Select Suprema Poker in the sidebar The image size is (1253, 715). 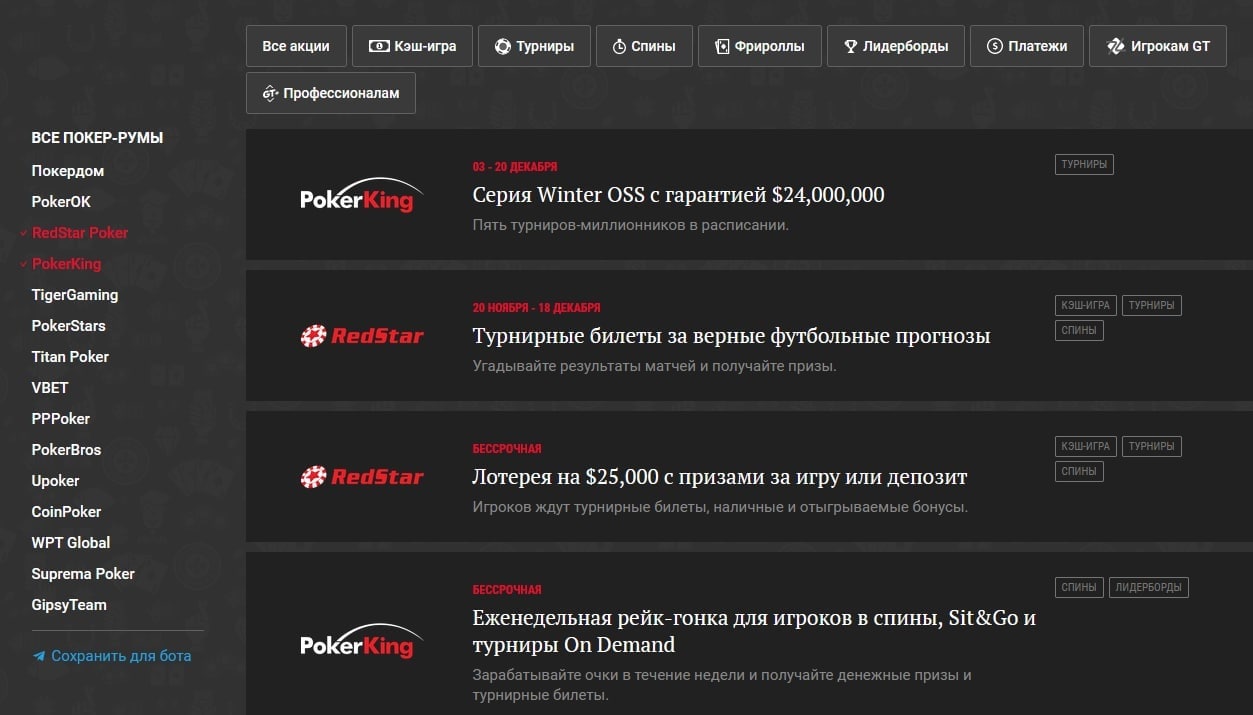(83, 574)
